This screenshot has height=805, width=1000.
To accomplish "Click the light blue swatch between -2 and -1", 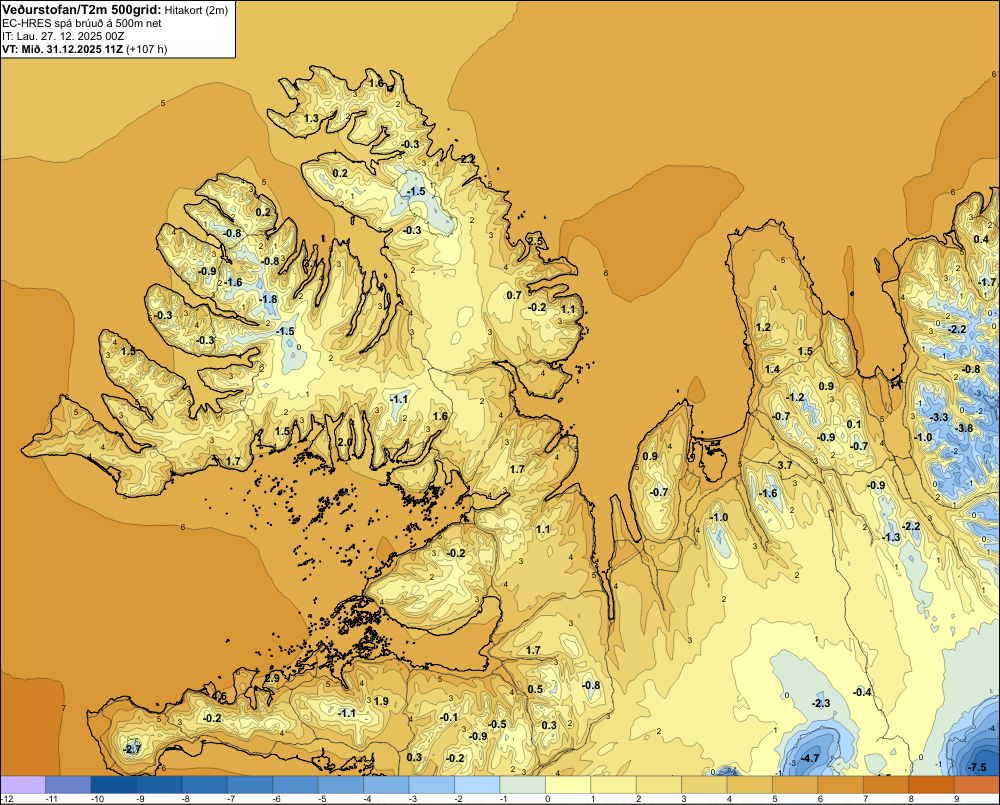I will click(477, 785).
